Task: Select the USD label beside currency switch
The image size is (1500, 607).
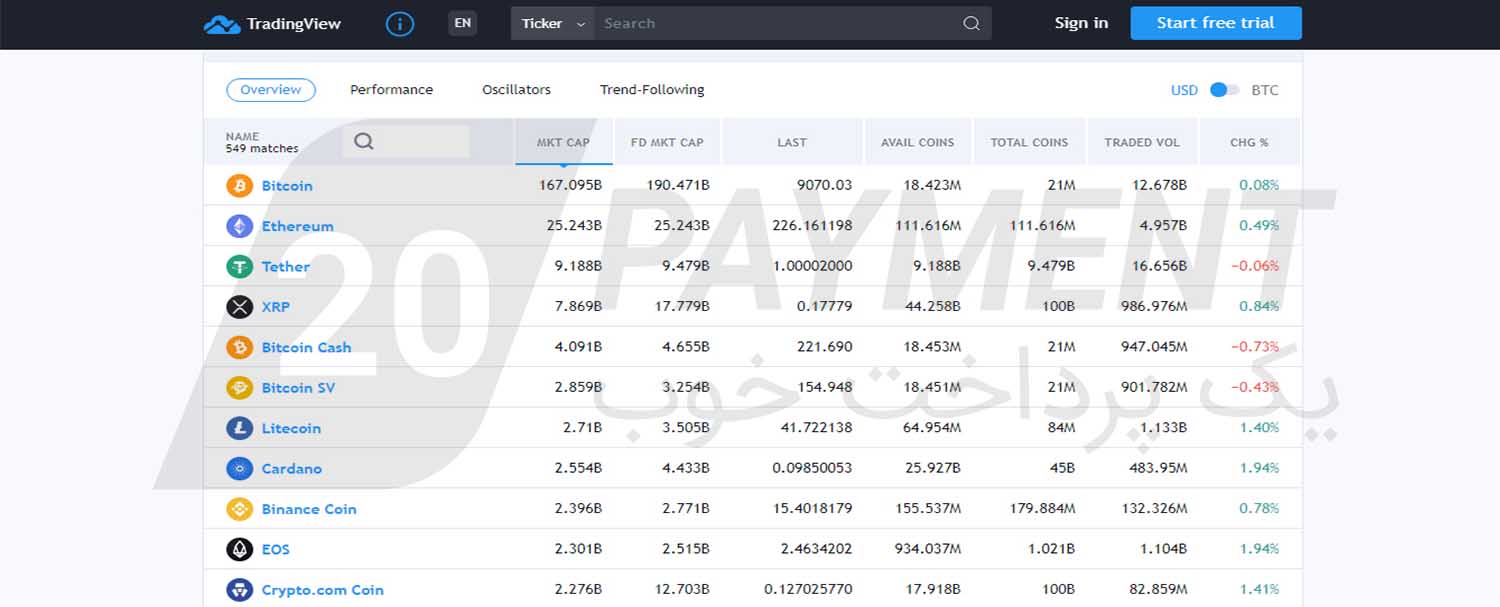Action: [x=1184, y=90]
